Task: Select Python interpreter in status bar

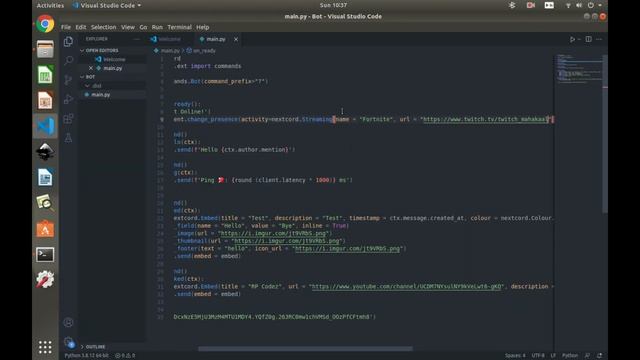Action: coord(87,356)
